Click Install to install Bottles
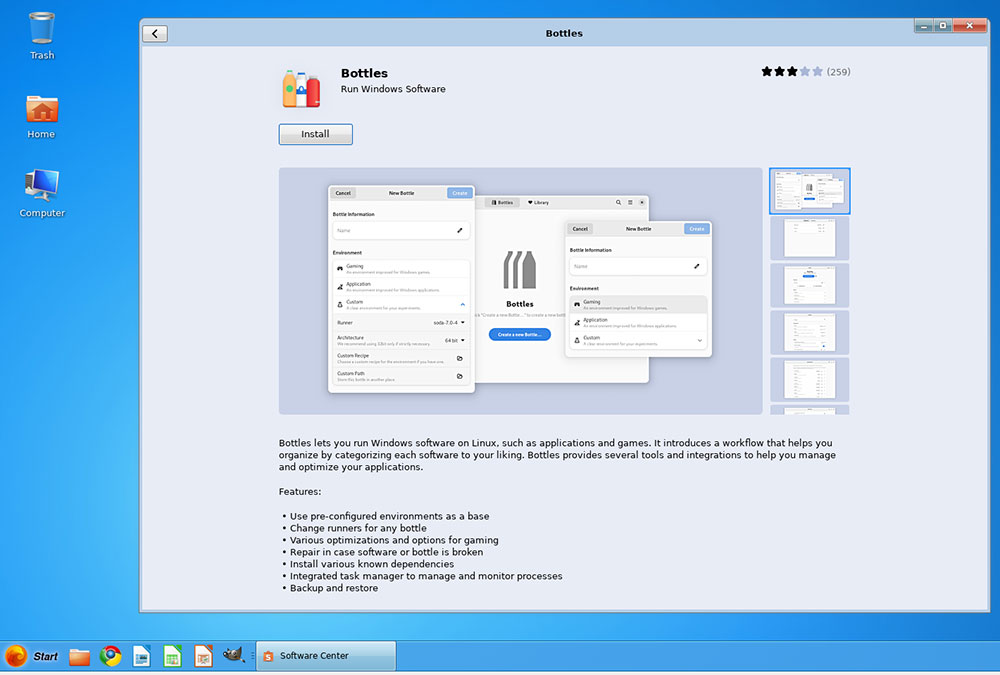Viewport: 1000px width, 675px height. (x=315, y=133)
